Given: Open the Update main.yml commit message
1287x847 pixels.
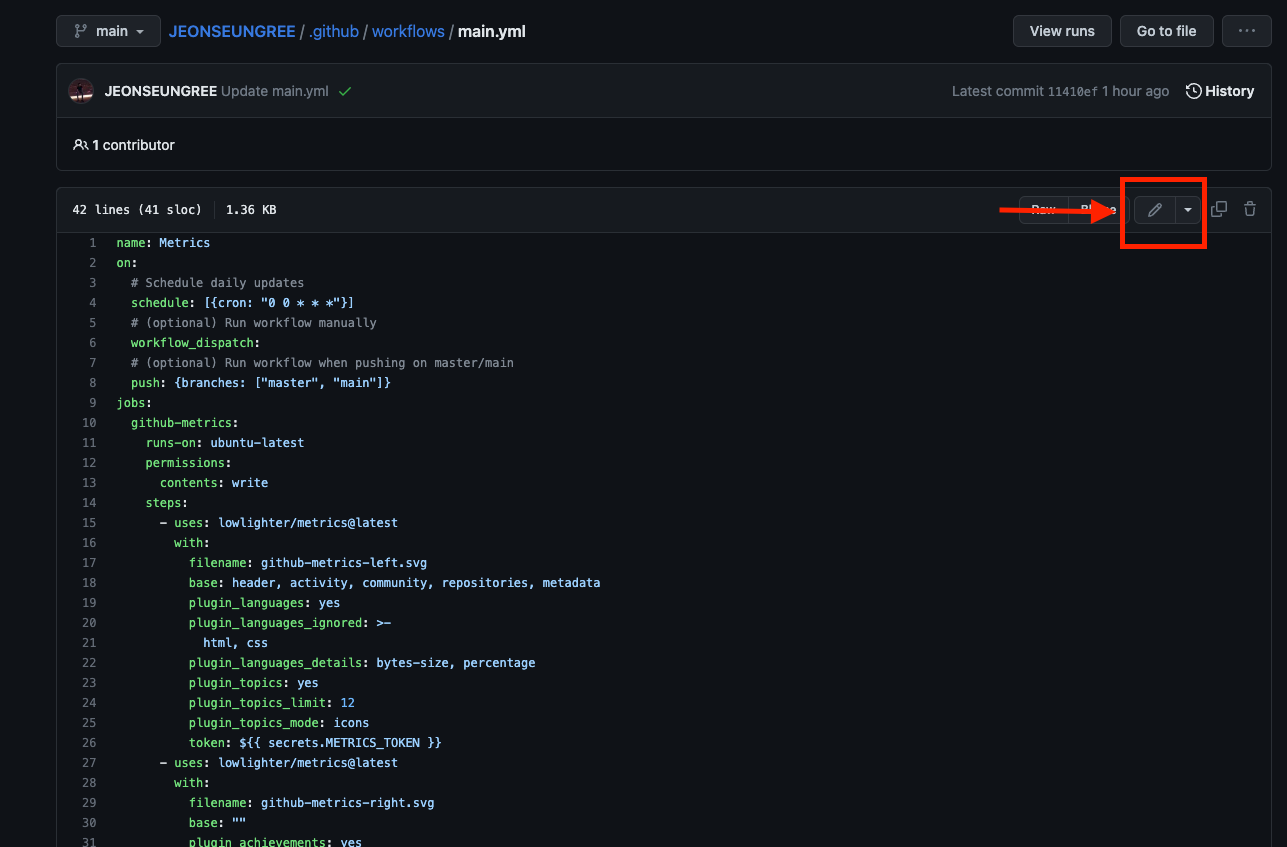Looking at the screenshot, I should tap(275, 91).
